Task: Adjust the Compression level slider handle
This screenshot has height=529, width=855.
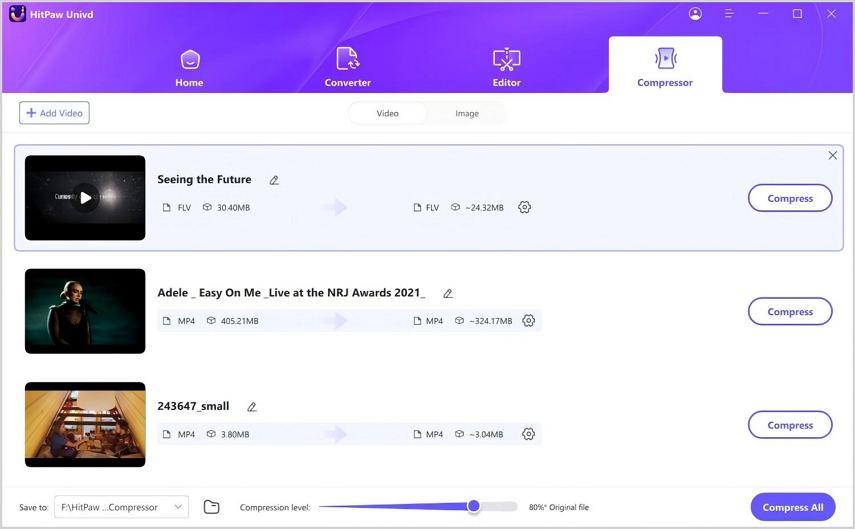Action: coord(473,506)
